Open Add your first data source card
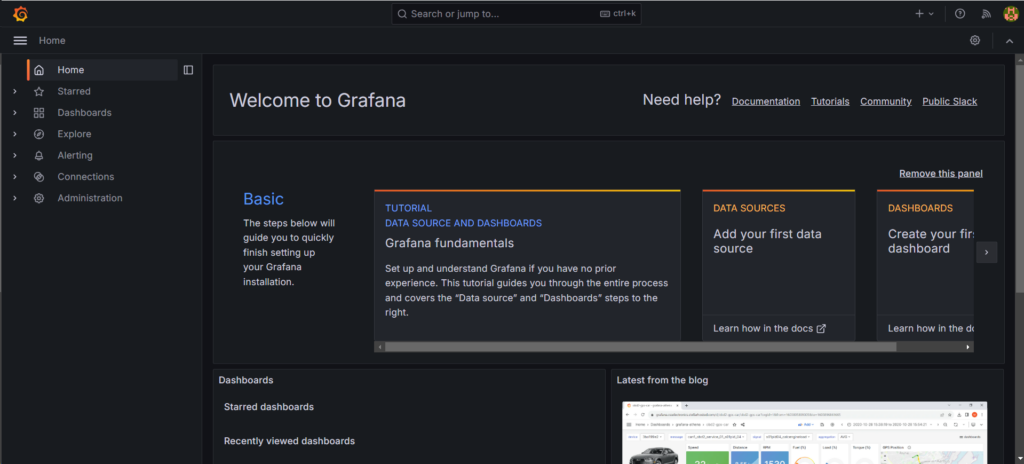Screen dimensions: 1024x464 point(778,265)
